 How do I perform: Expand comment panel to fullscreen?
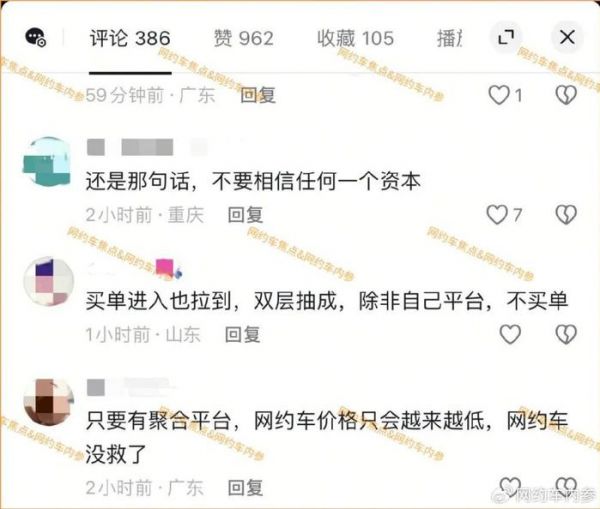506,38
